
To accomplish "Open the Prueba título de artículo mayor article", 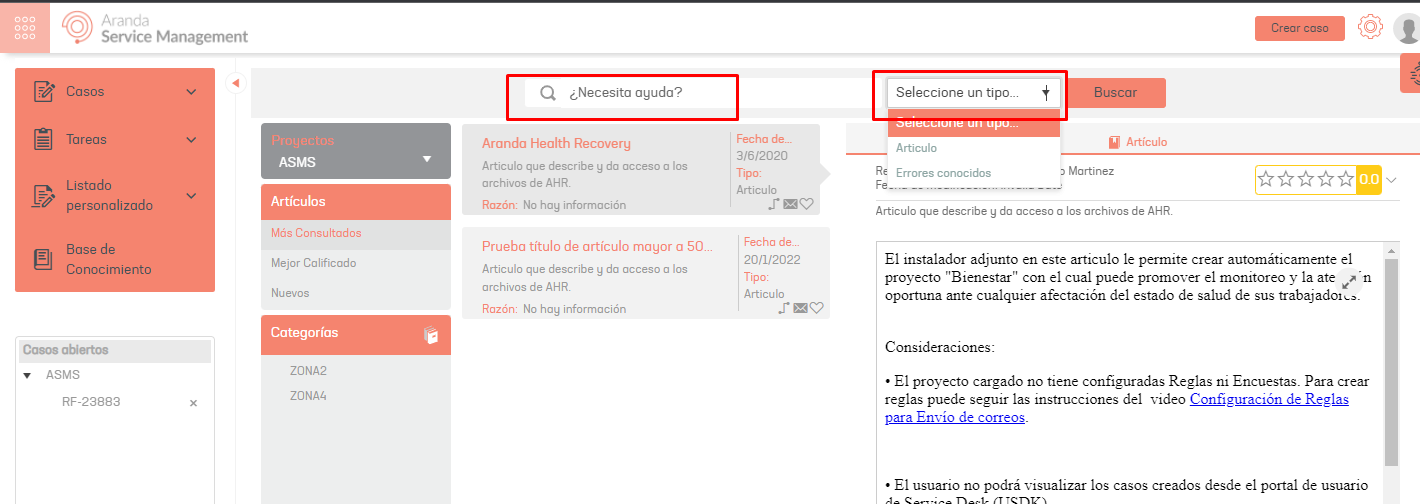I will 597,246.
